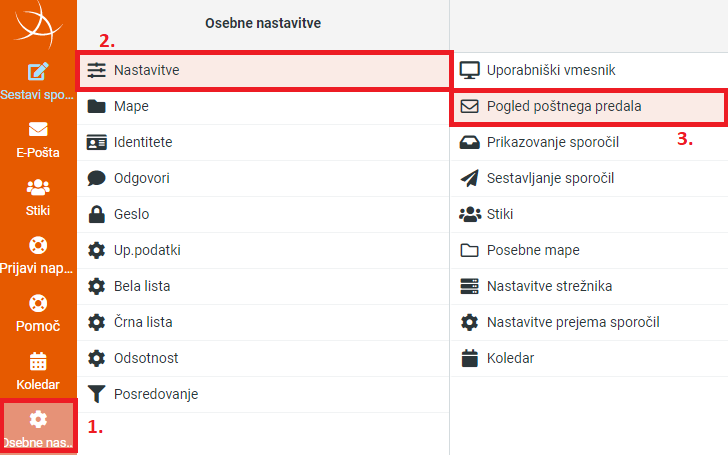Open Bela lista whitelist settings
The width and height of the screenshot is (728, 455).
pyautogui.click(x=263, y=286)
